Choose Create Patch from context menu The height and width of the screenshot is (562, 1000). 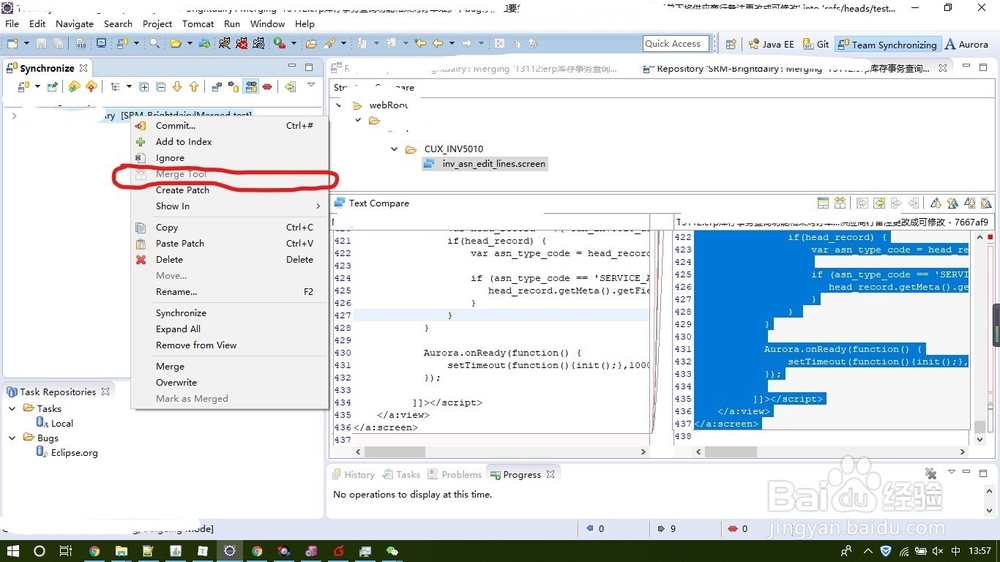[230, 190]
